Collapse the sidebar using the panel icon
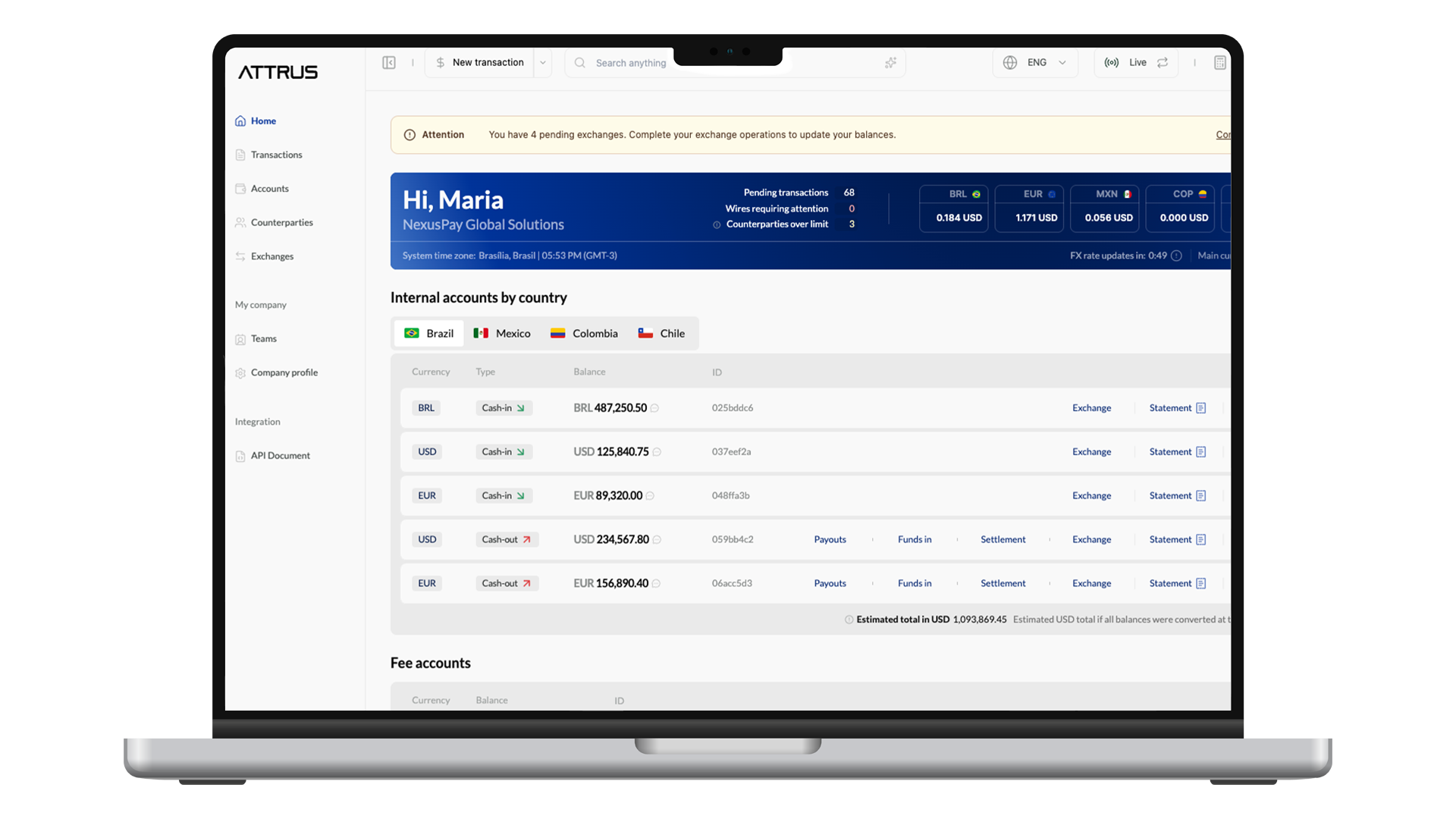 (x=389, y=63)
